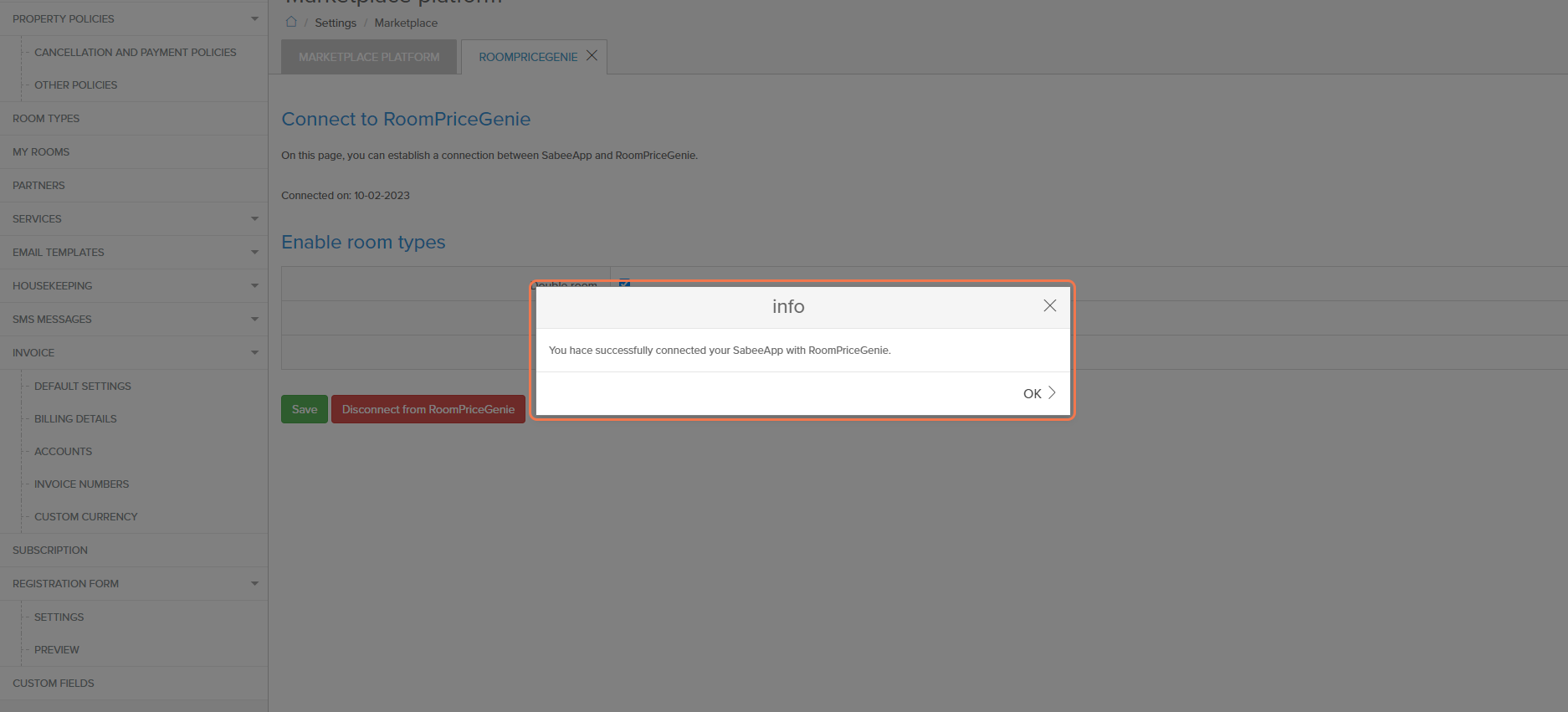Click 'Connected on: 10-02-2023' text

coord(346,195)
